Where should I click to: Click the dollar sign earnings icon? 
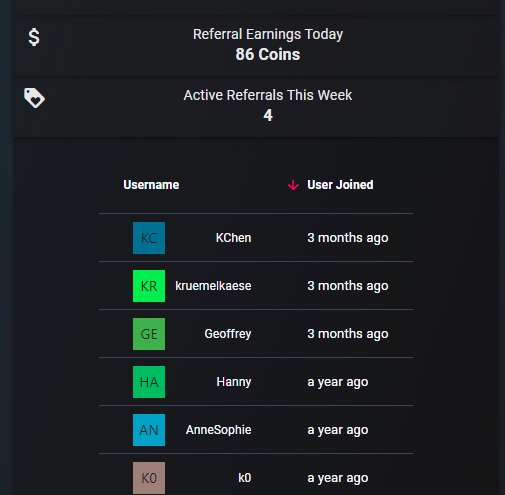point(34,37)
